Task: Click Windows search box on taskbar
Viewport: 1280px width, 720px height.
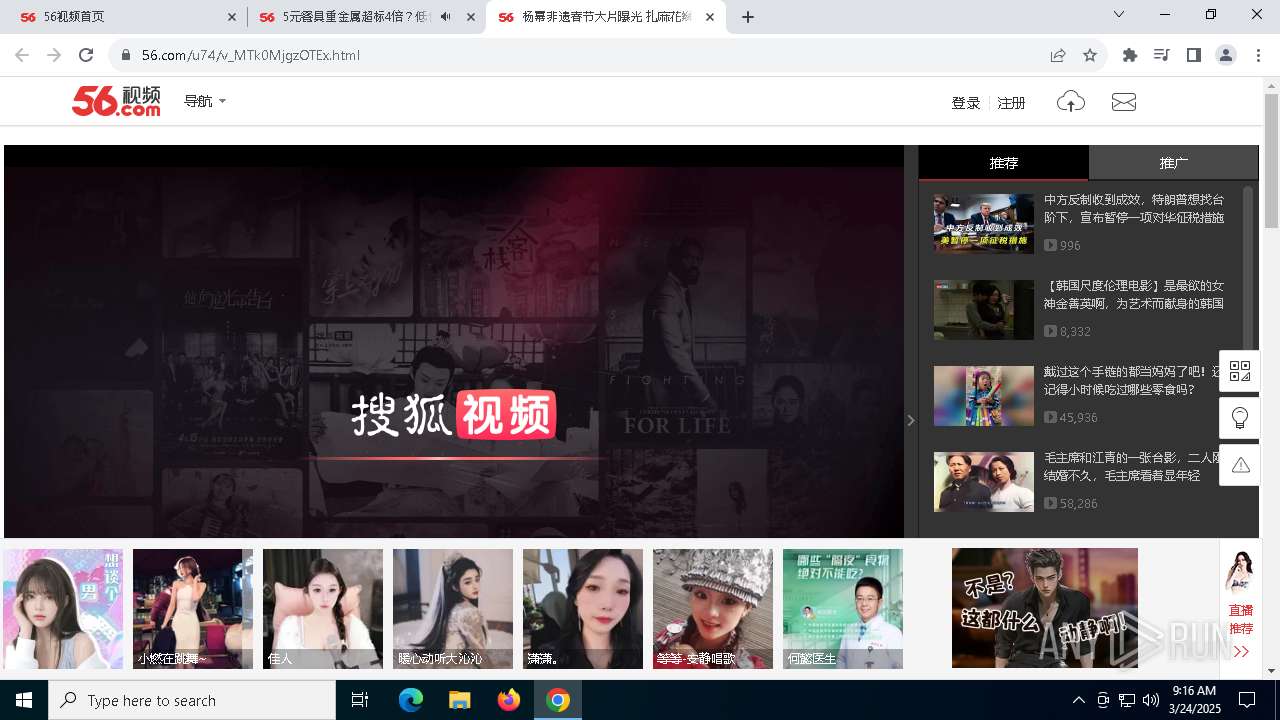Action: coord(192,700)
